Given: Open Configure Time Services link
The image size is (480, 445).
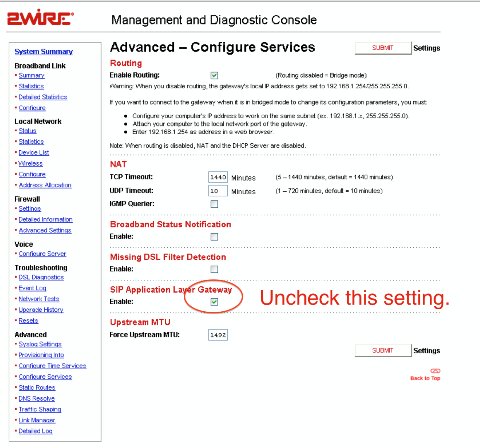Looking at the screenshot, I should pyautogui.click(x=52, y=366).
